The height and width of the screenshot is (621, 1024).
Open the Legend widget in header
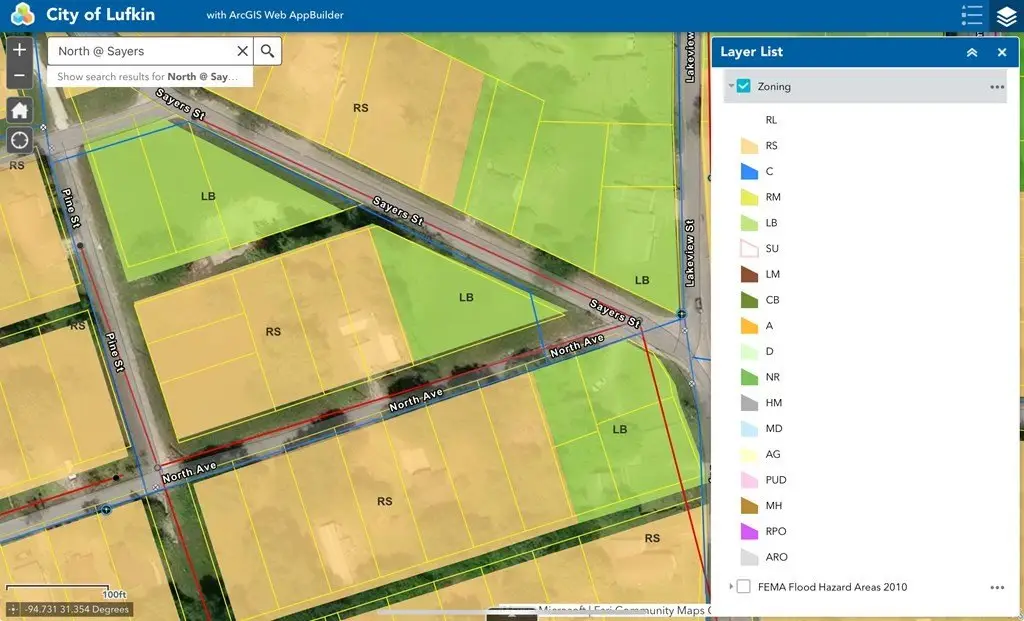click(971, 16)
